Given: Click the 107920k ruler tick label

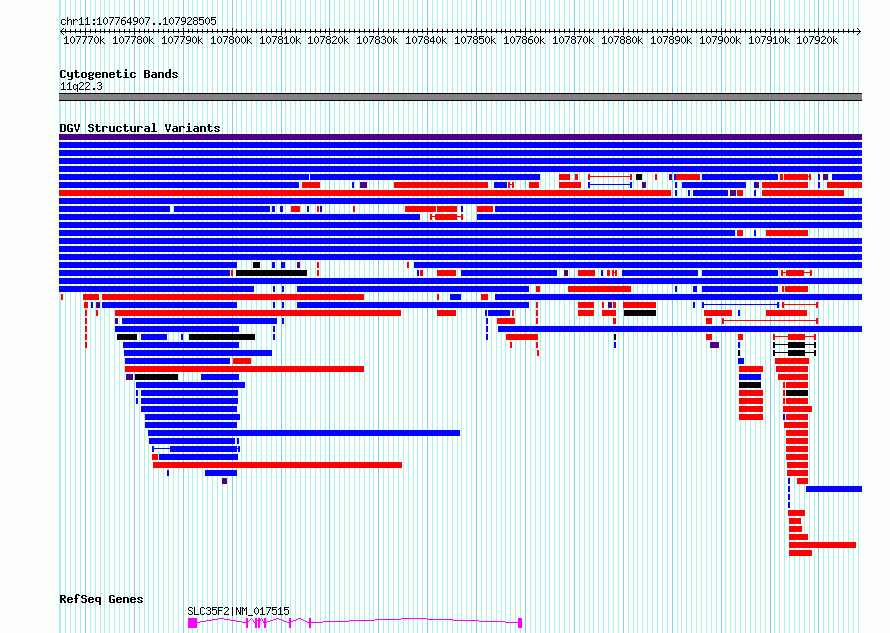Looking at the screenshot, I should (817, 40).
